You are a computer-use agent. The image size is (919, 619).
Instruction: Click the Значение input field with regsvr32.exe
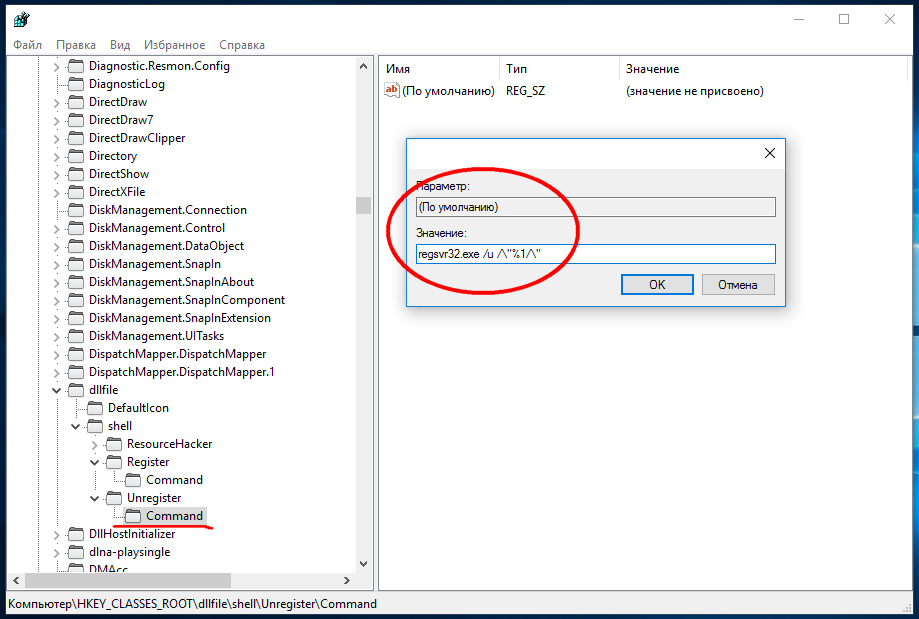(595, 254)
